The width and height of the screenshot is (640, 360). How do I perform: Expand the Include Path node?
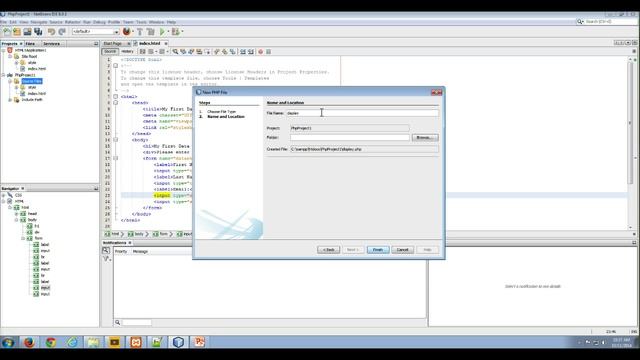coord(10,100)
